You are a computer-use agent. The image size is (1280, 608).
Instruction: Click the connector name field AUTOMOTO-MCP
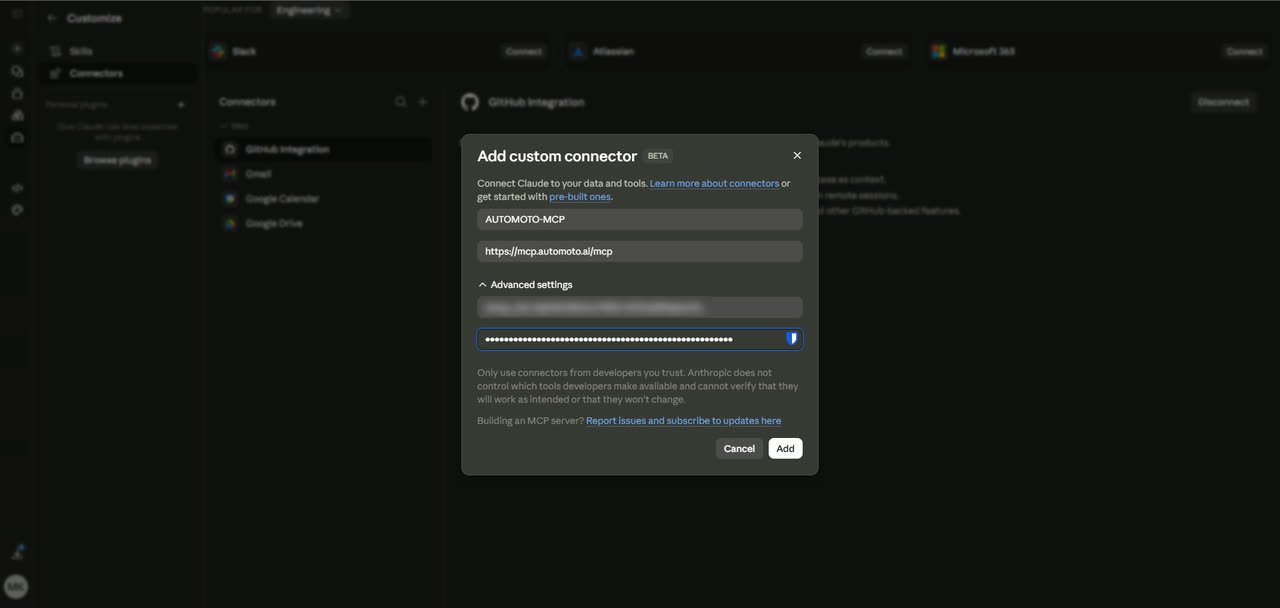640,219
